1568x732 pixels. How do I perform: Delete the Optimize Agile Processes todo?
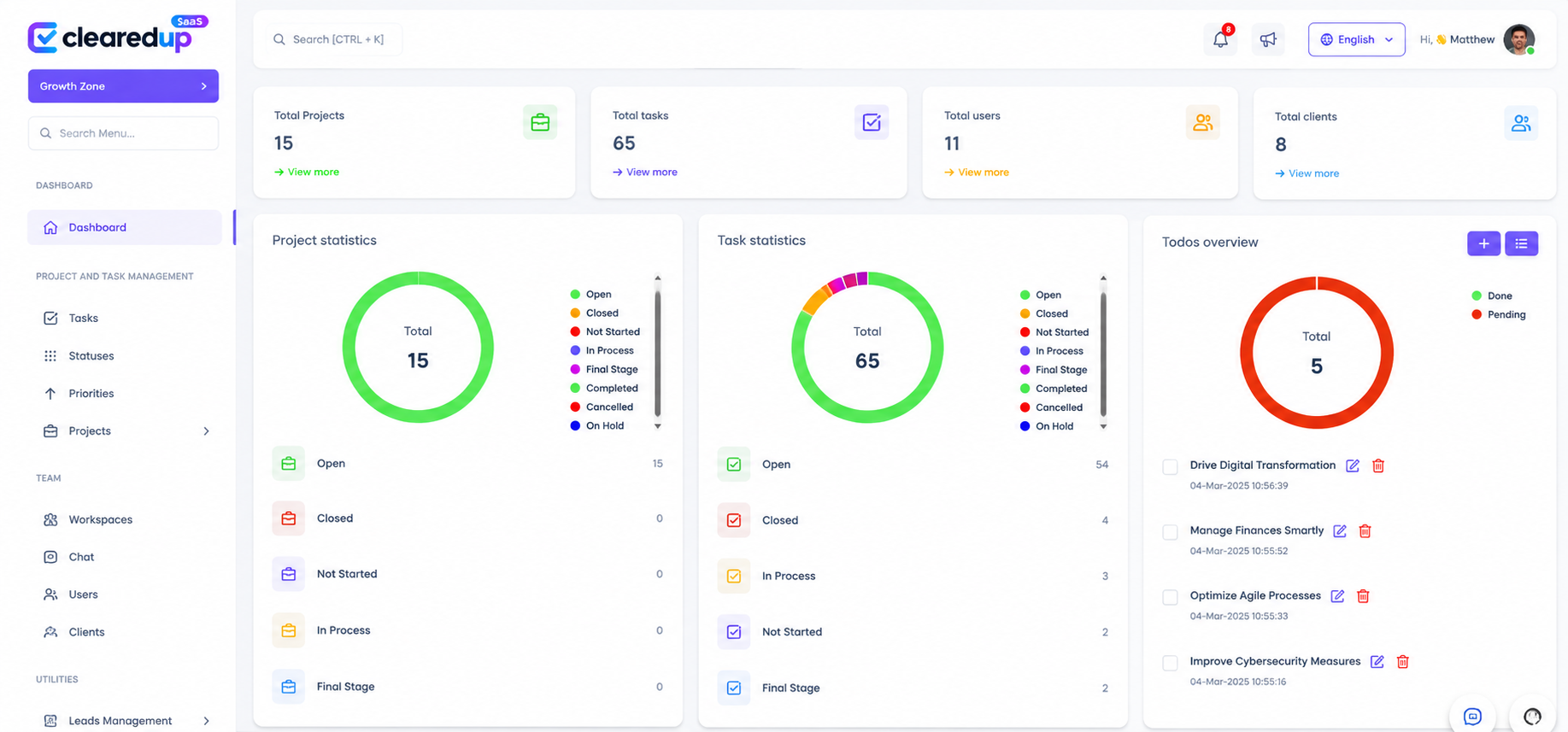[x=1363, y=596]
